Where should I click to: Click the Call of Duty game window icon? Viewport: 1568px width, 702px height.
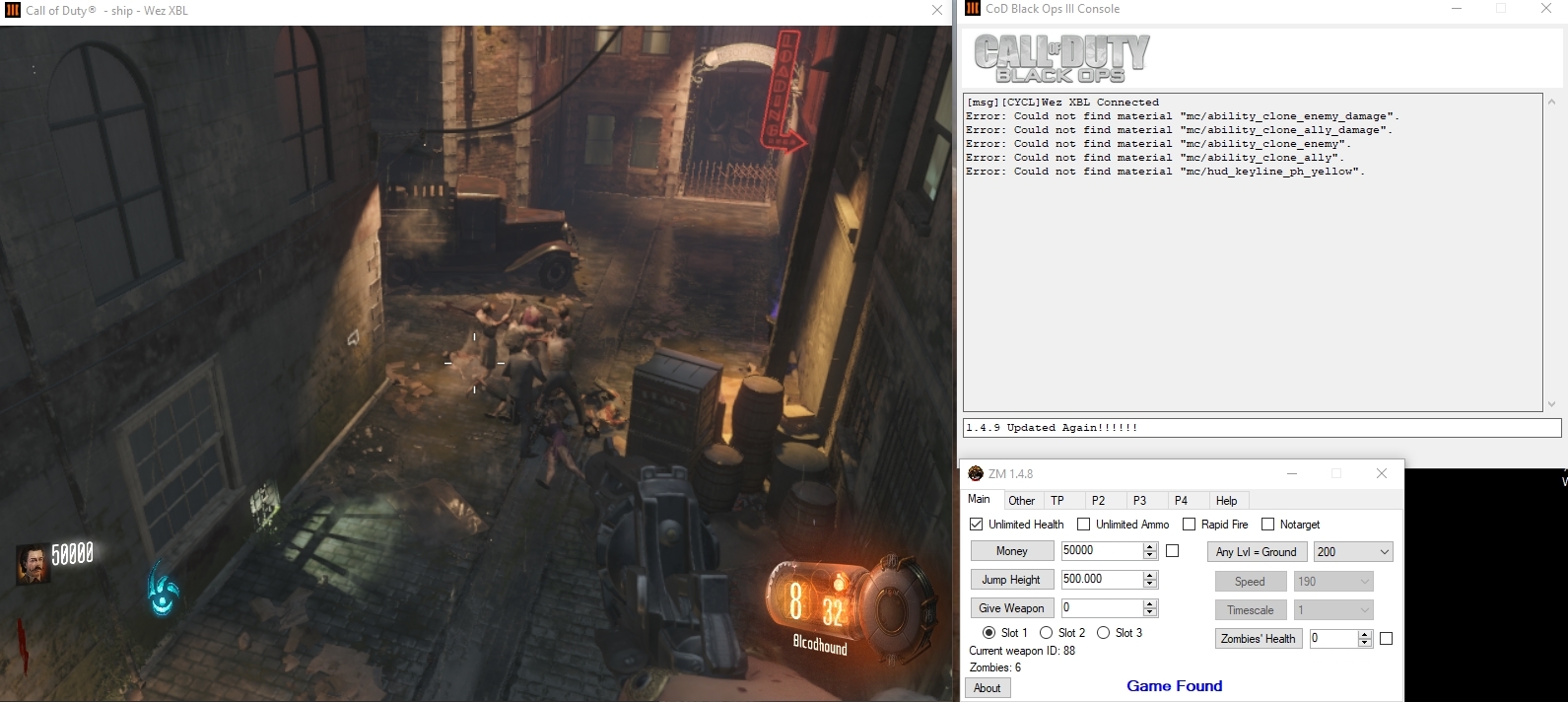[13, 10]
